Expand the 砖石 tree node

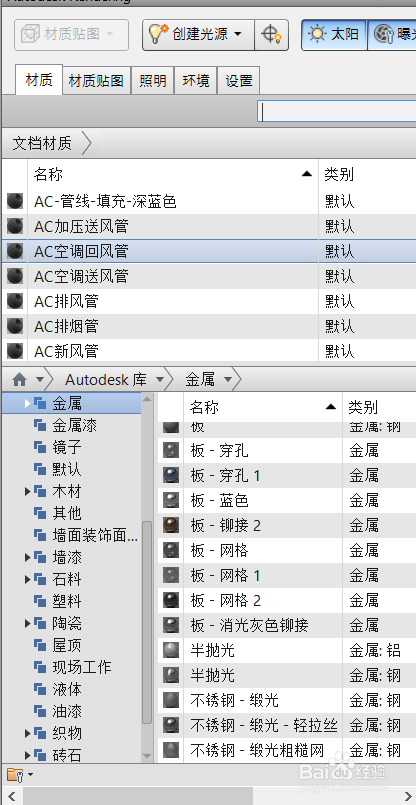28,755
